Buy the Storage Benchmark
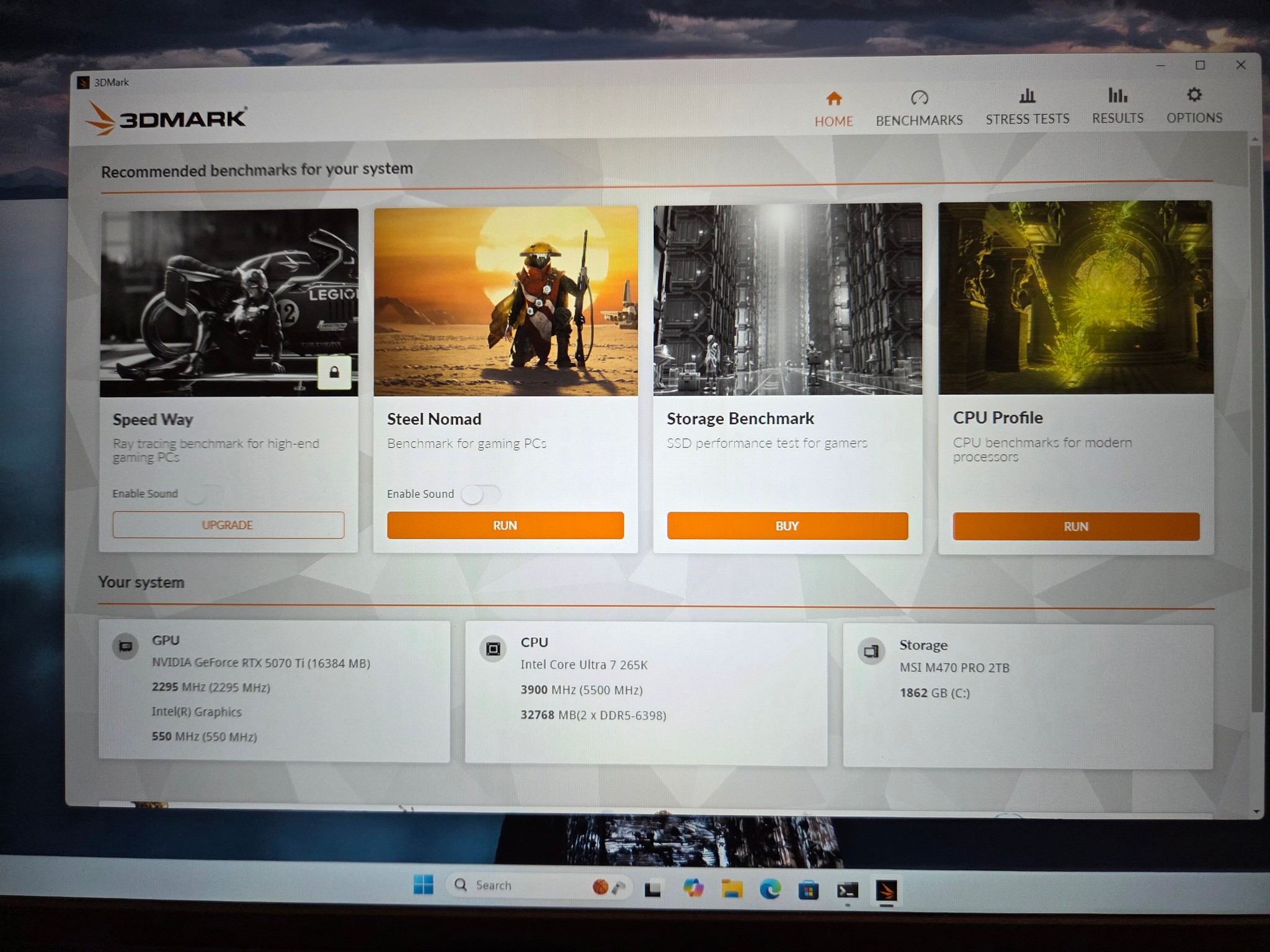 [788, 526]
